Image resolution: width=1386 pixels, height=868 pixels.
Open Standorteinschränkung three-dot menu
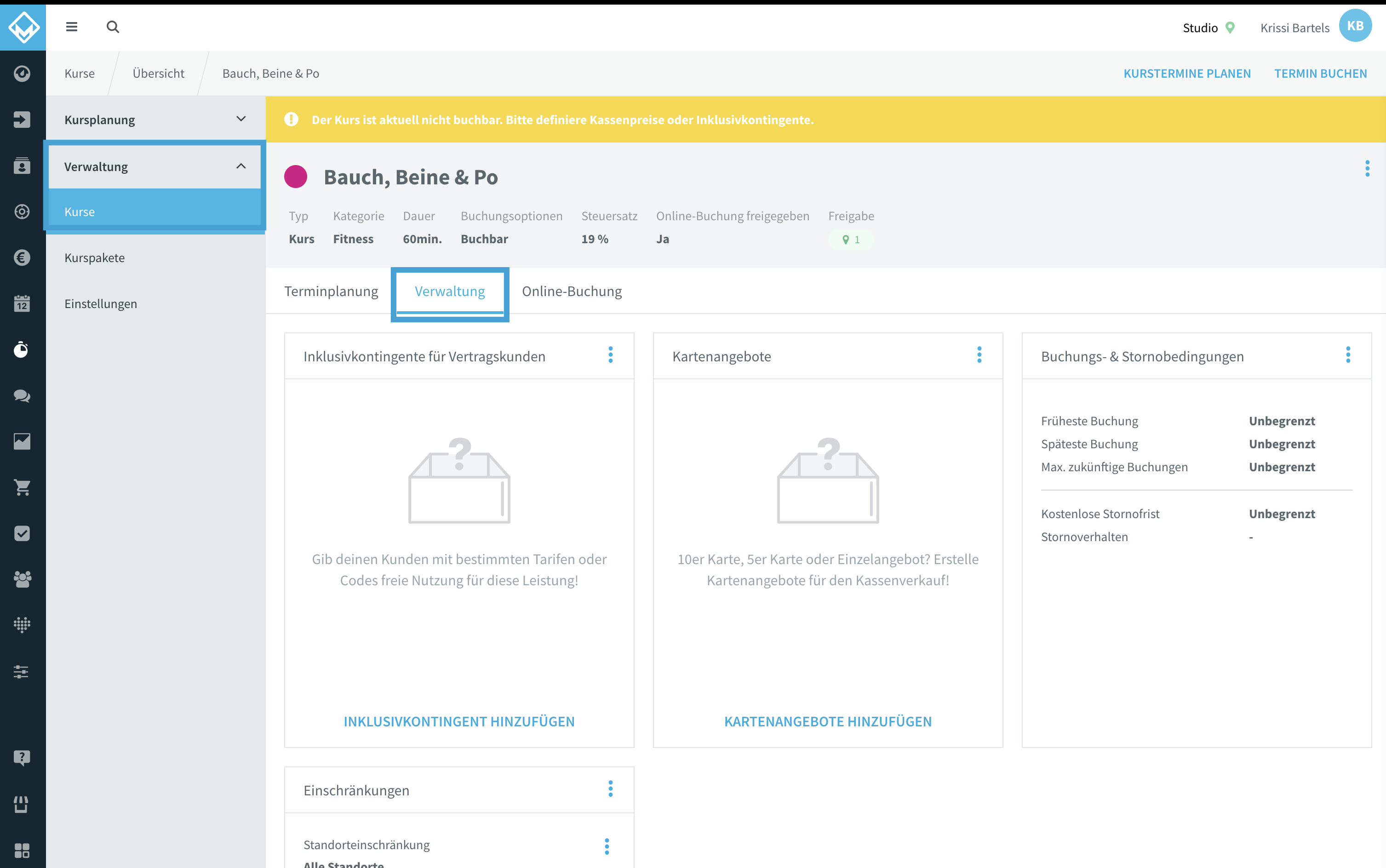606,846
